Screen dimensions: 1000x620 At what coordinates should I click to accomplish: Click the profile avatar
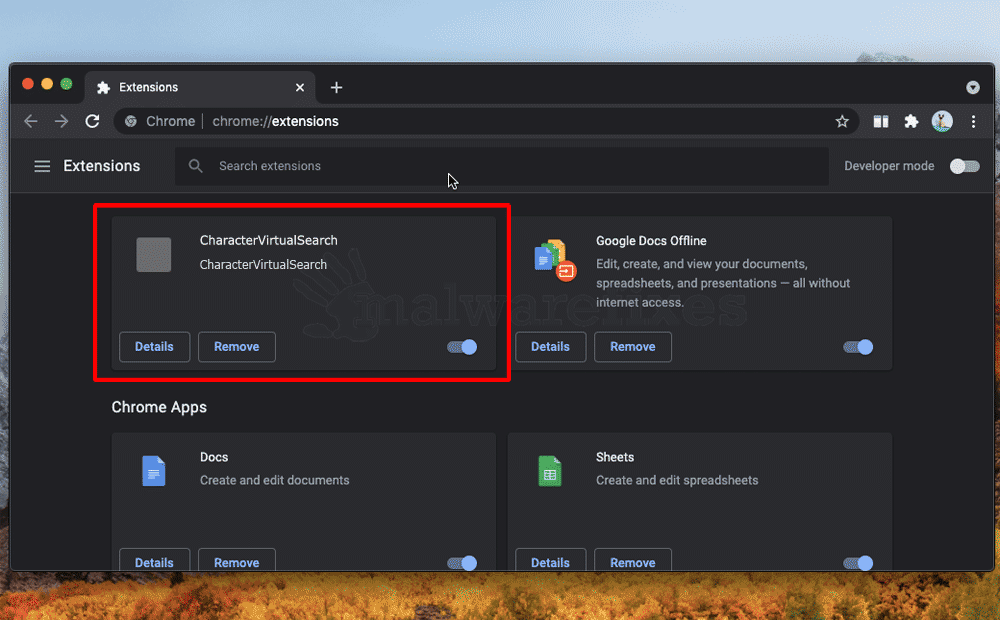pyautogui.click(x=942, y=121)
